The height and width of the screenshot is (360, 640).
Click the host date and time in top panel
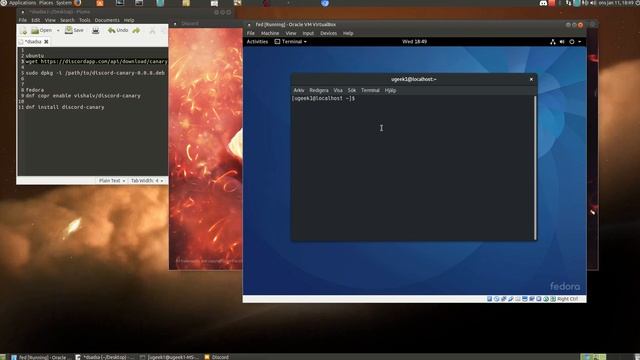click(x=617, y=3)
